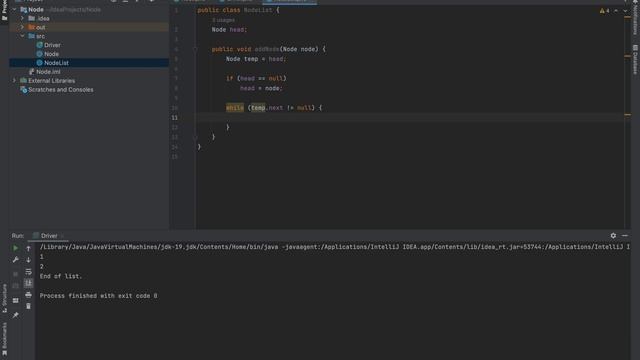Click the 'Node head;' field declaration
Screen dimensions: 640x360
229,29
